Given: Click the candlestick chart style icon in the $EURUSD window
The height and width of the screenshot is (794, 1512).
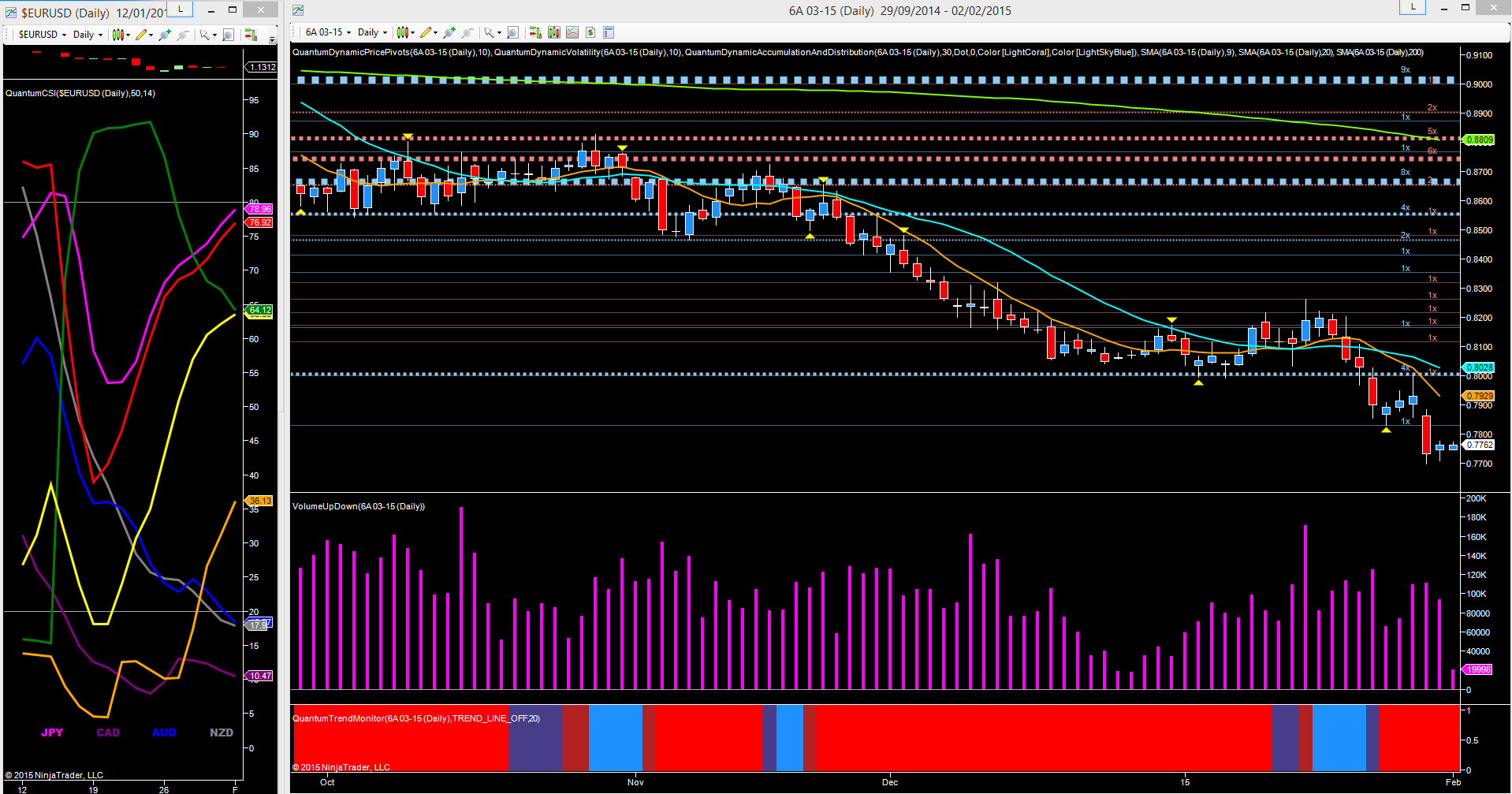Looking at the screenshot, I should [x=117, y=35].
